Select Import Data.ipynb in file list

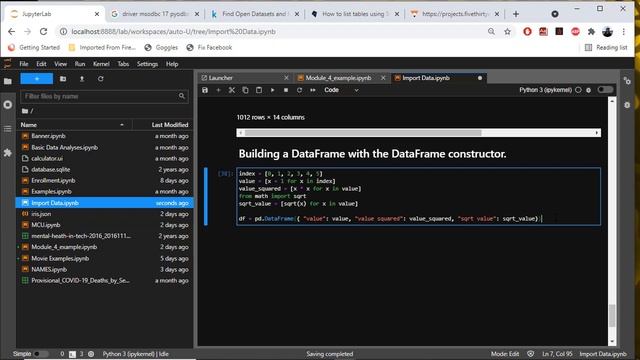click(104, 203)
